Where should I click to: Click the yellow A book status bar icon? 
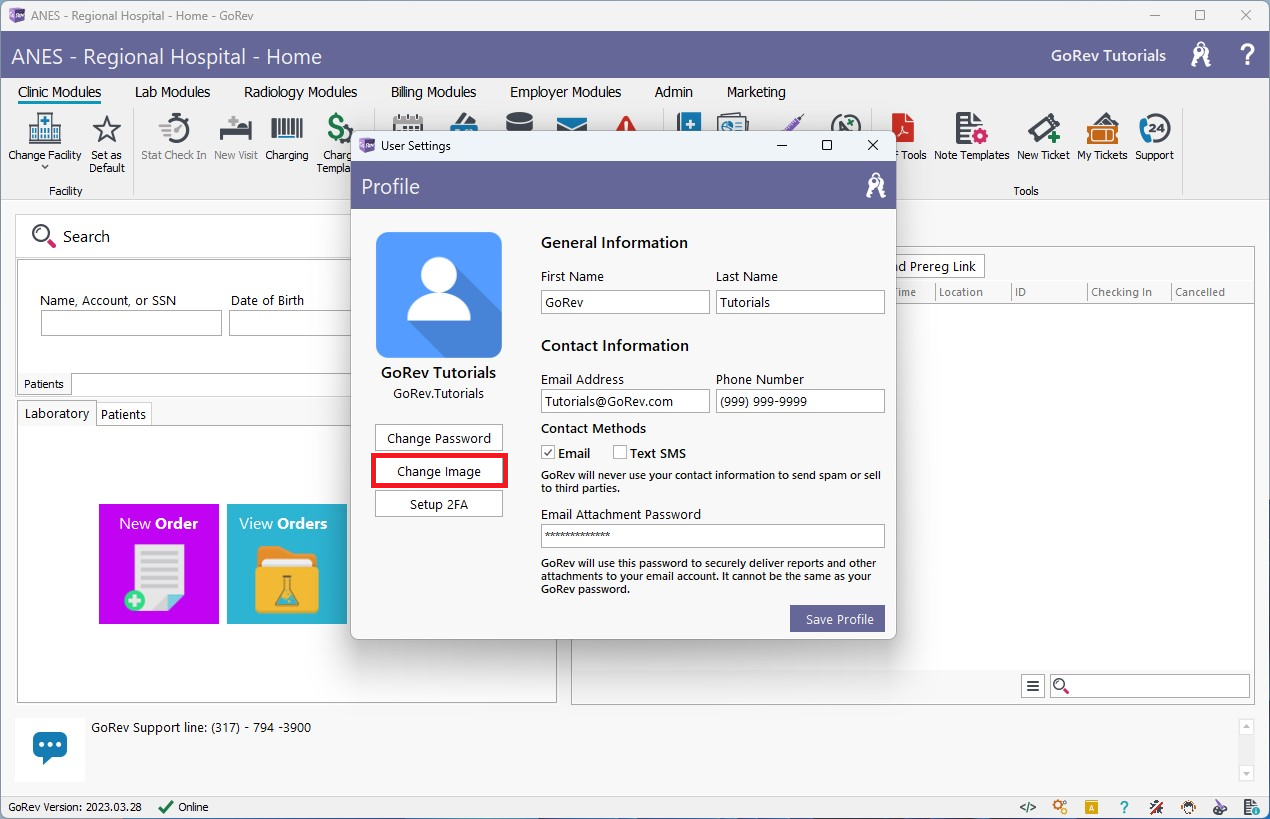click(1092, 807)
